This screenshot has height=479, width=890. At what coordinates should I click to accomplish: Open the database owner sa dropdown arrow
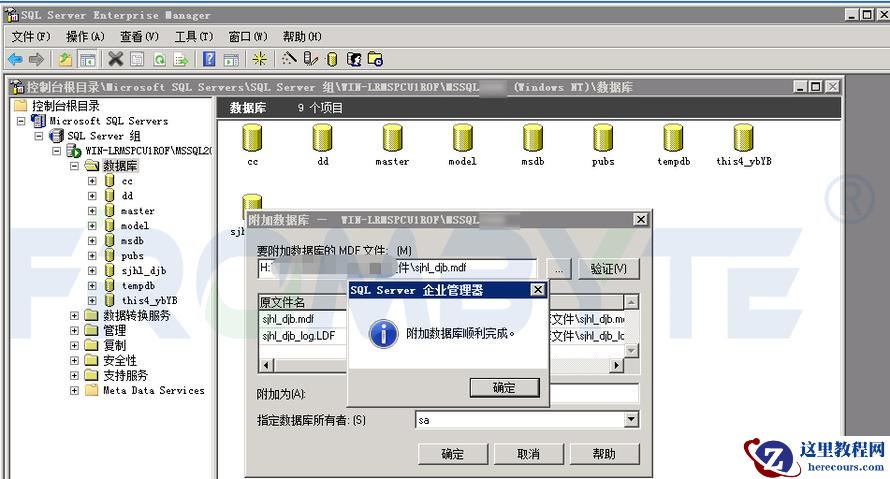pos(631,420)
